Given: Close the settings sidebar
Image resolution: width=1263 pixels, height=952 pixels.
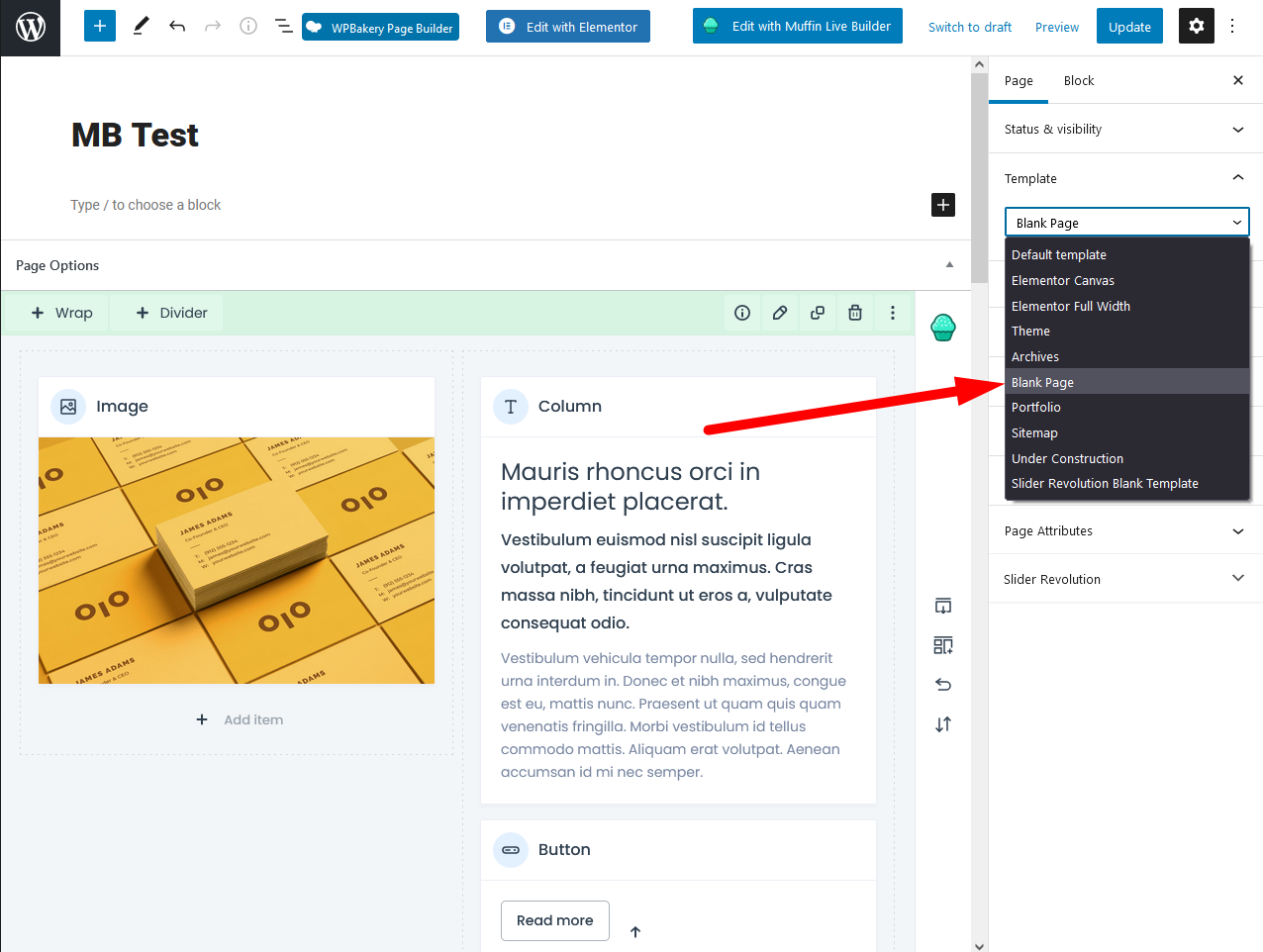Looking at the screenshot, I should coord(1238,80).
